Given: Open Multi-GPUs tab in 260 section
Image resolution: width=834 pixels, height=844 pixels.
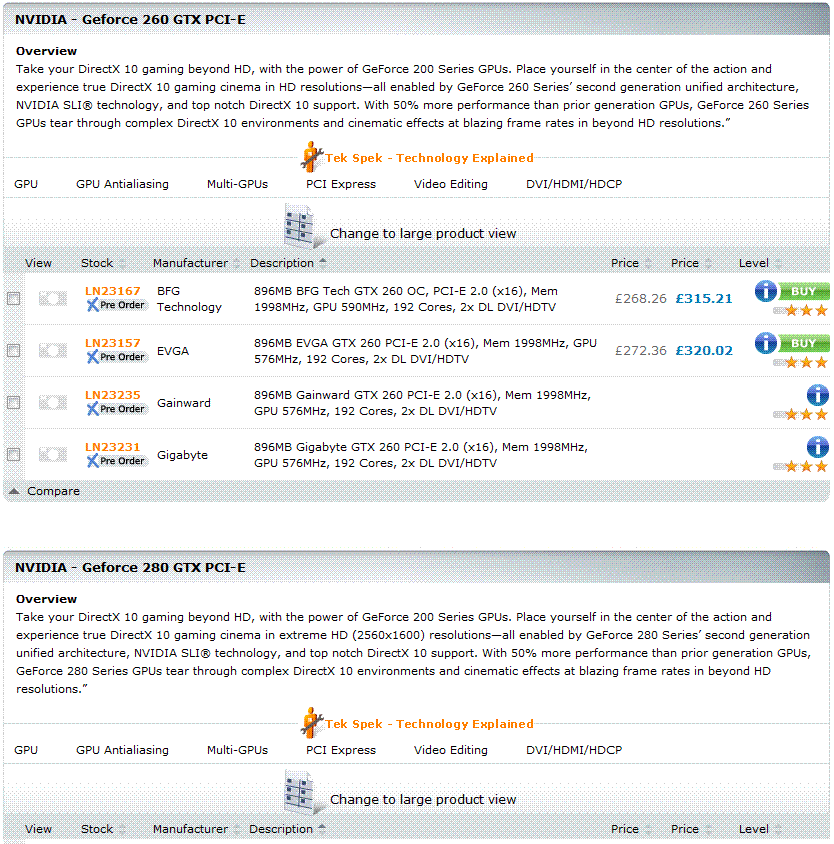Looking at the screenshot, I should coord(237,184).
